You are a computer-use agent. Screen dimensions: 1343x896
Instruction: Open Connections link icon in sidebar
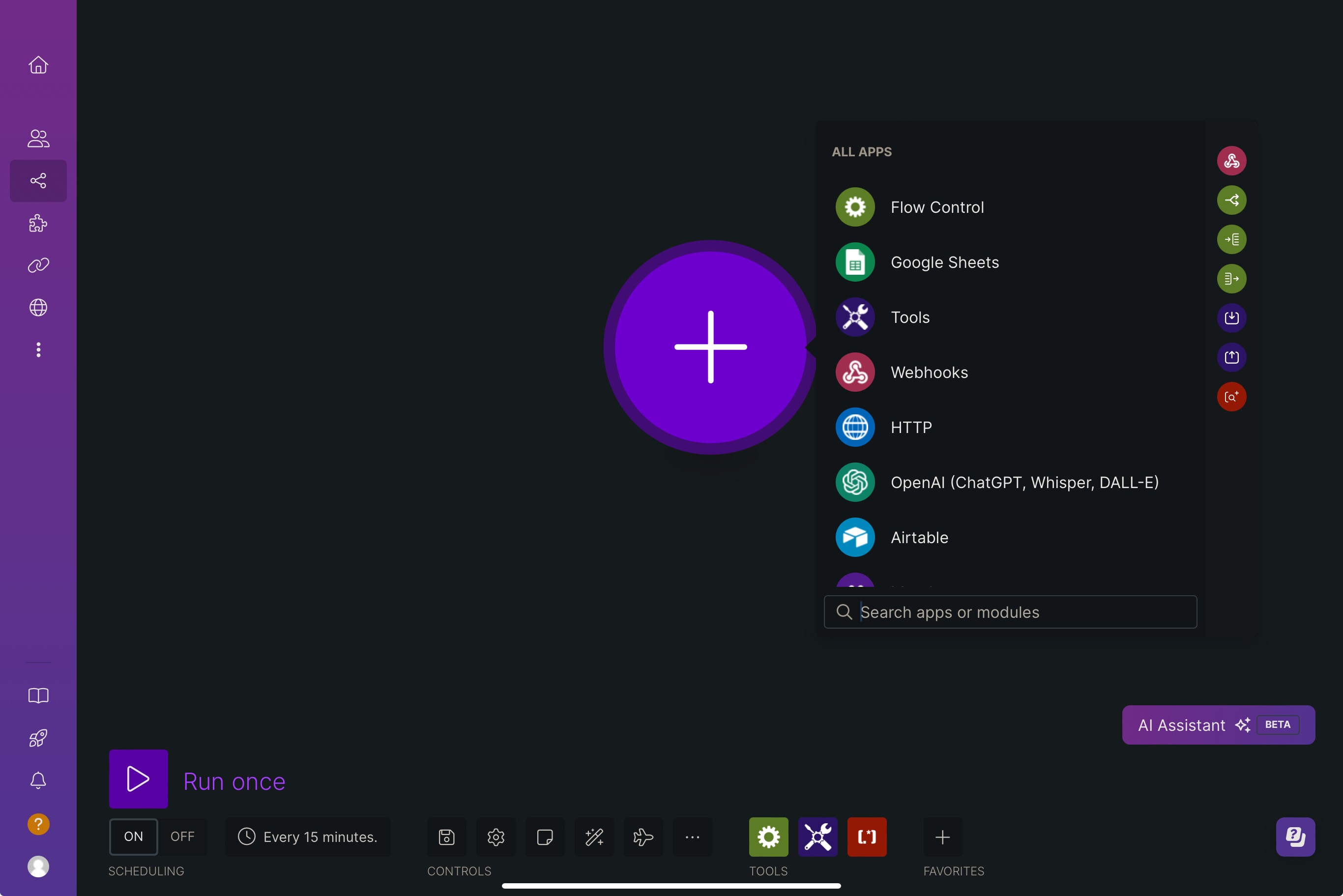click(38, 265)
